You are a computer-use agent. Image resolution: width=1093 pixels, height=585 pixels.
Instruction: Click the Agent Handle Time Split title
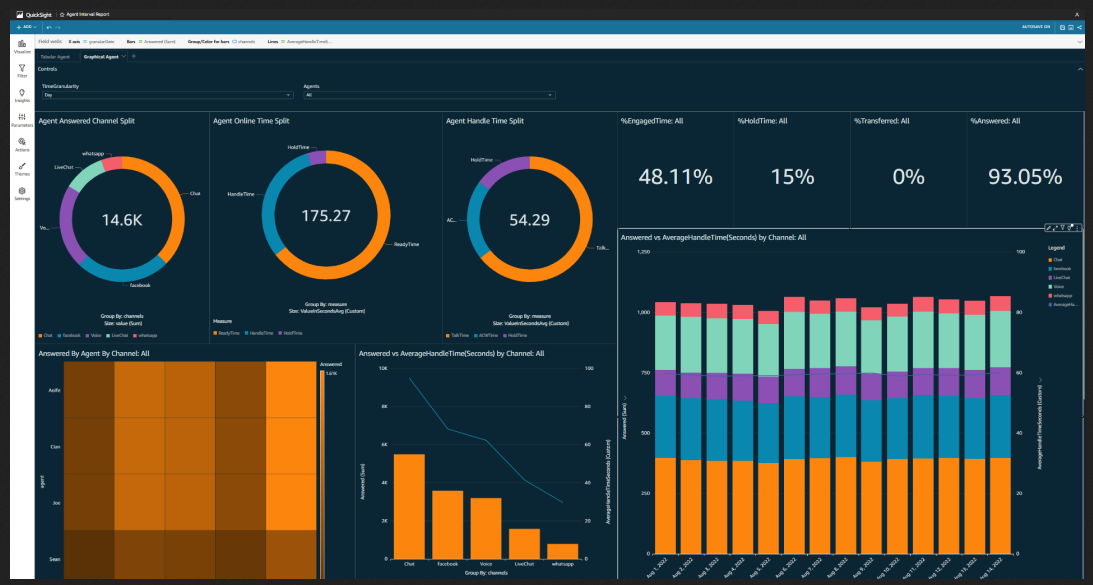484,121
